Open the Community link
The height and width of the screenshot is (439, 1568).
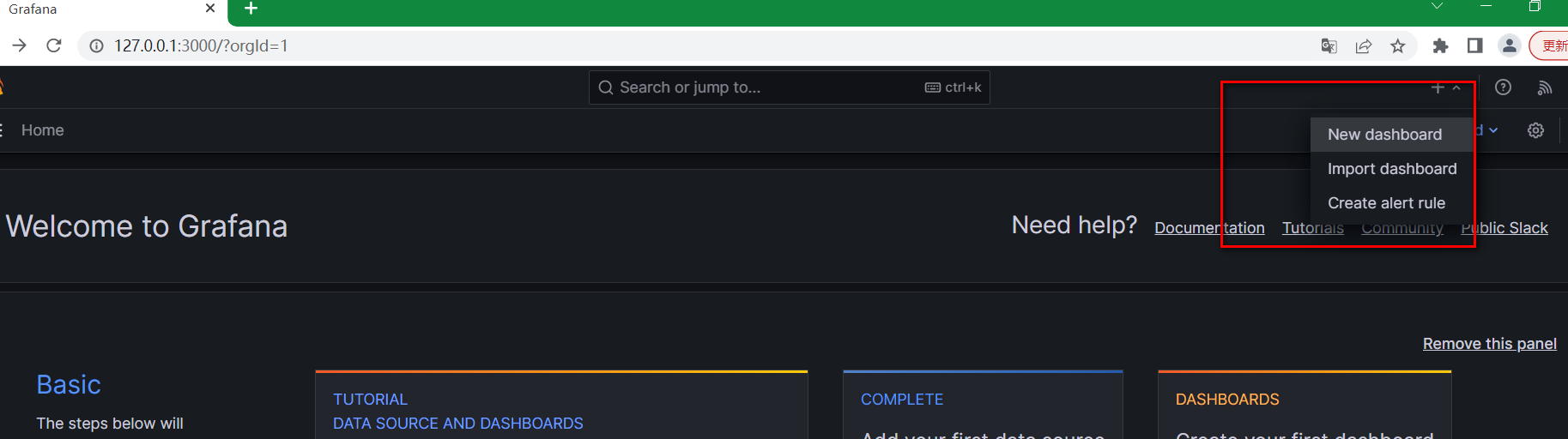(x=1402, y=228)
